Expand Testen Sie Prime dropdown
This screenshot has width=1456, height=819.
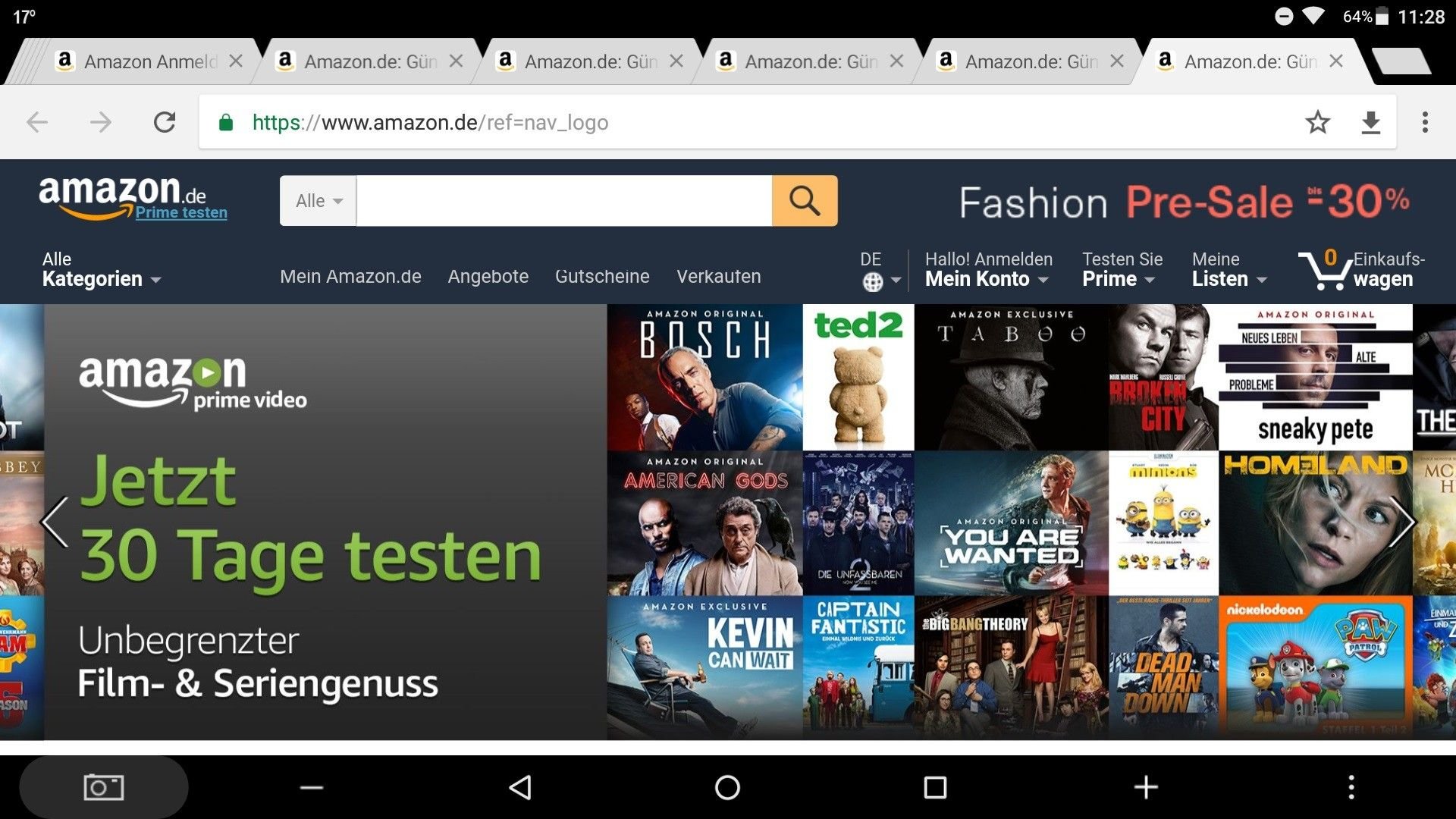1122,269
